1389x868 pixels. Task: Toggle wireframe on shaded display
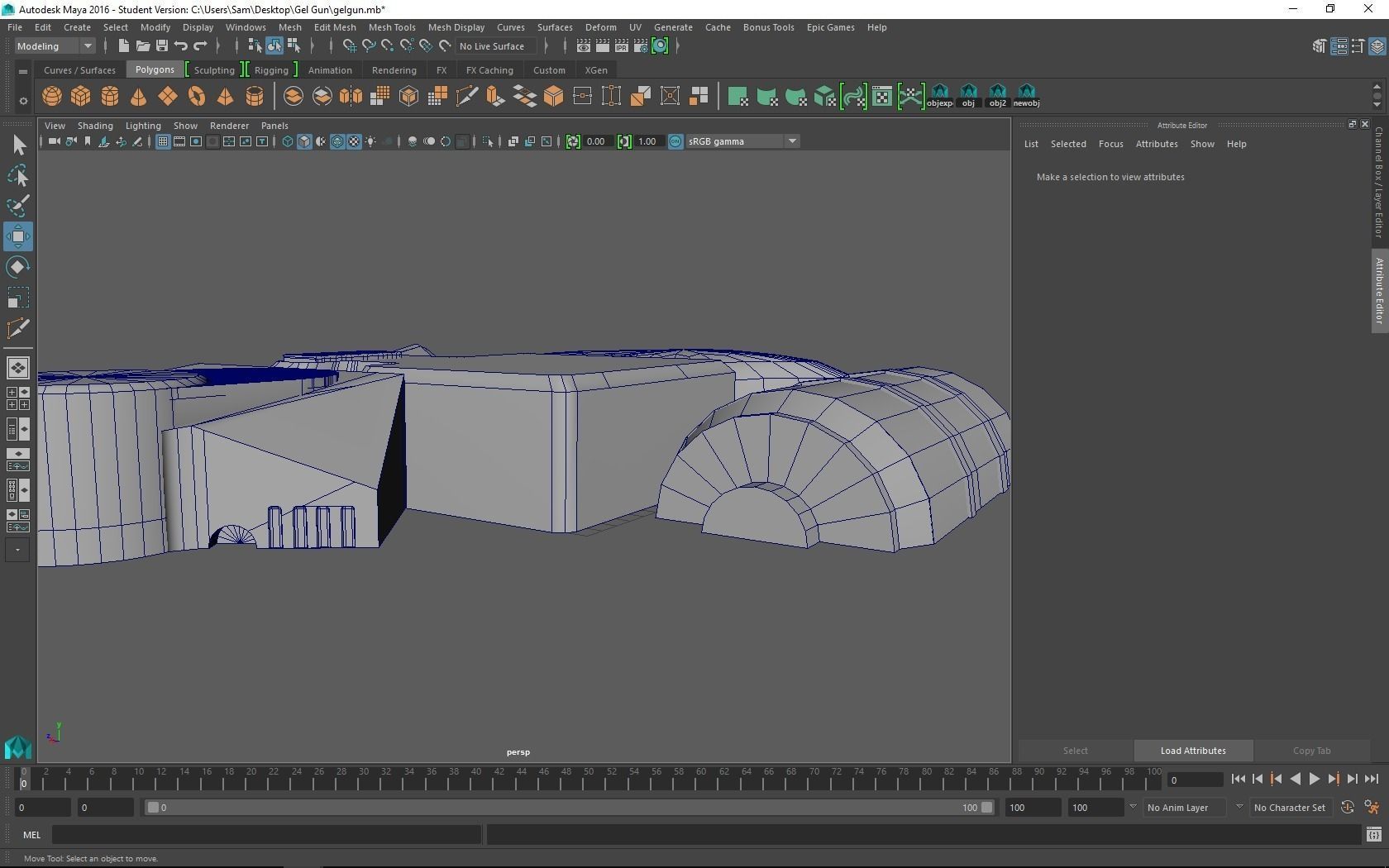(x=337, y=141)
